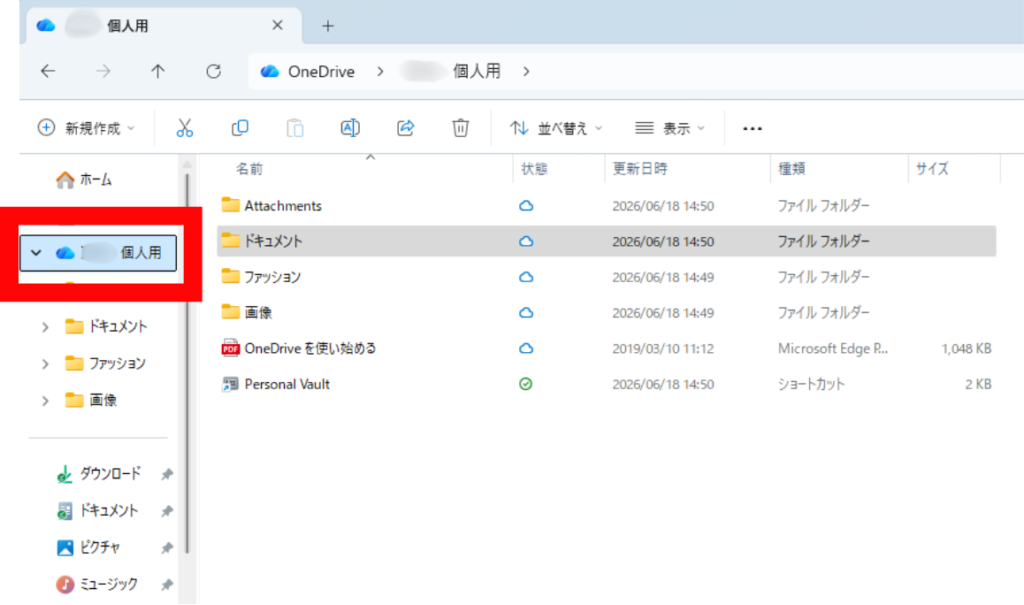Go up one folder level
The image size is (1024, 605).
click(x=158, y=71)
